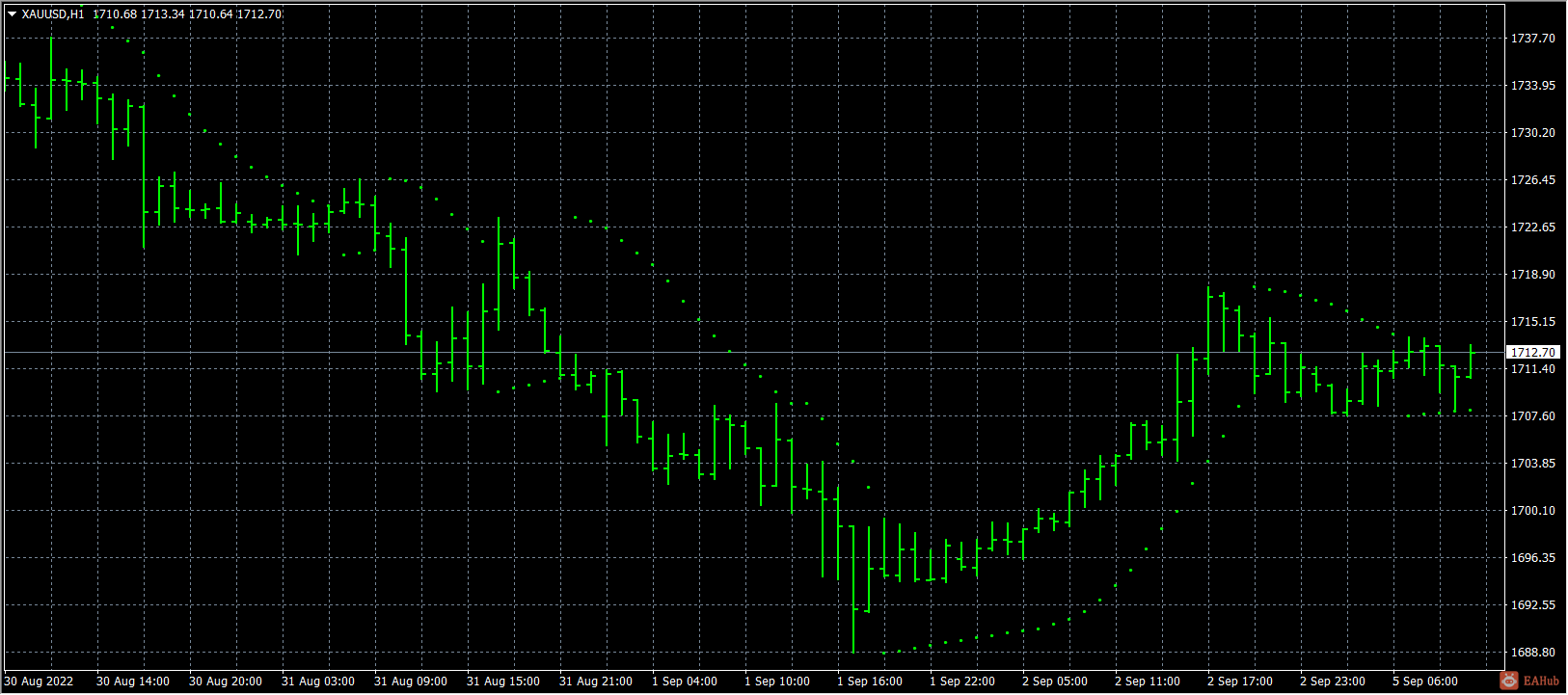Viewport: 1568px width, 695px height.
Task: Click the 2 Sep 17:00 time label
Action: point(1240,682)
